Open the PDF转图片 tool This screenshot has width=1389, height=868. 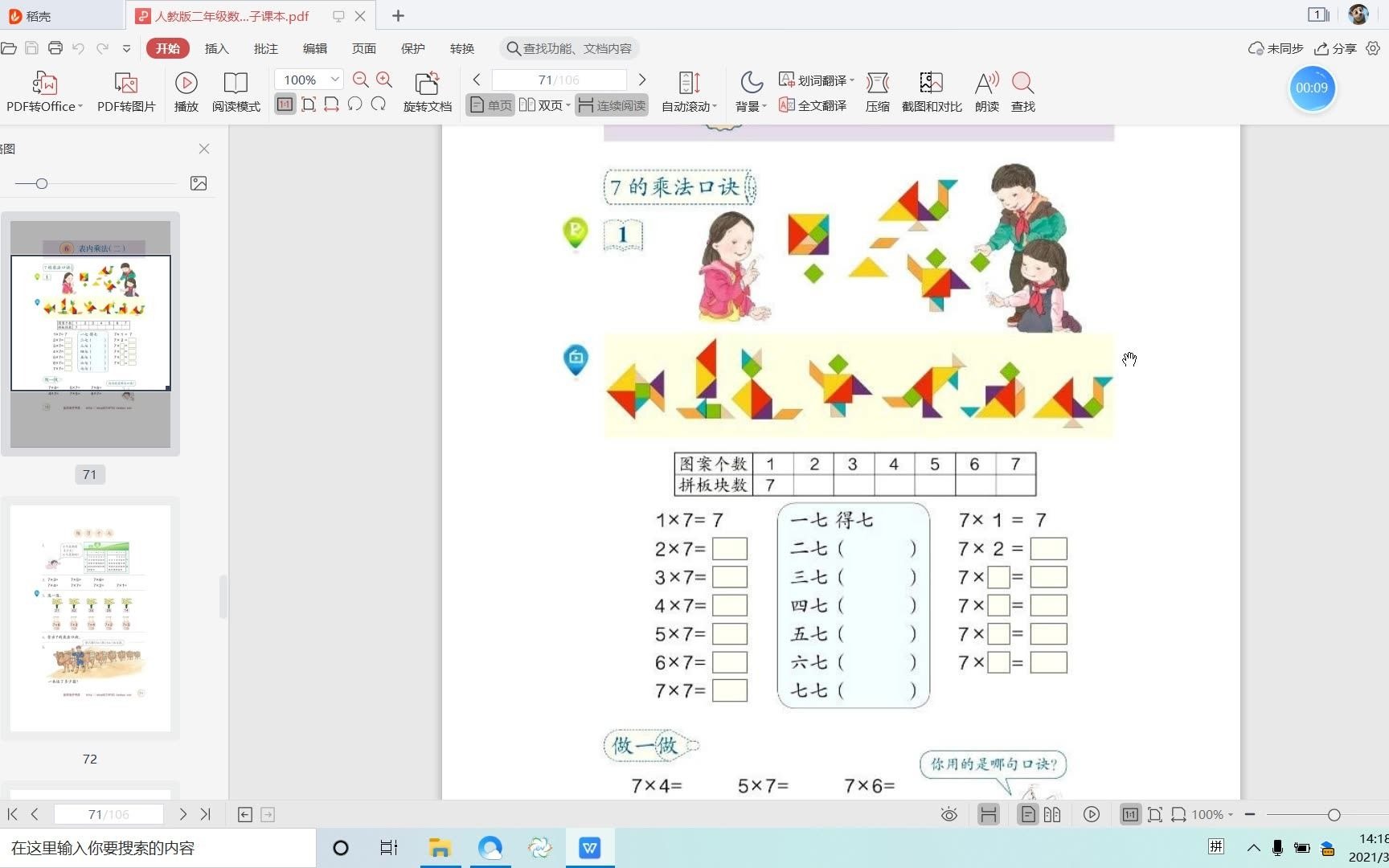point(126,92)
